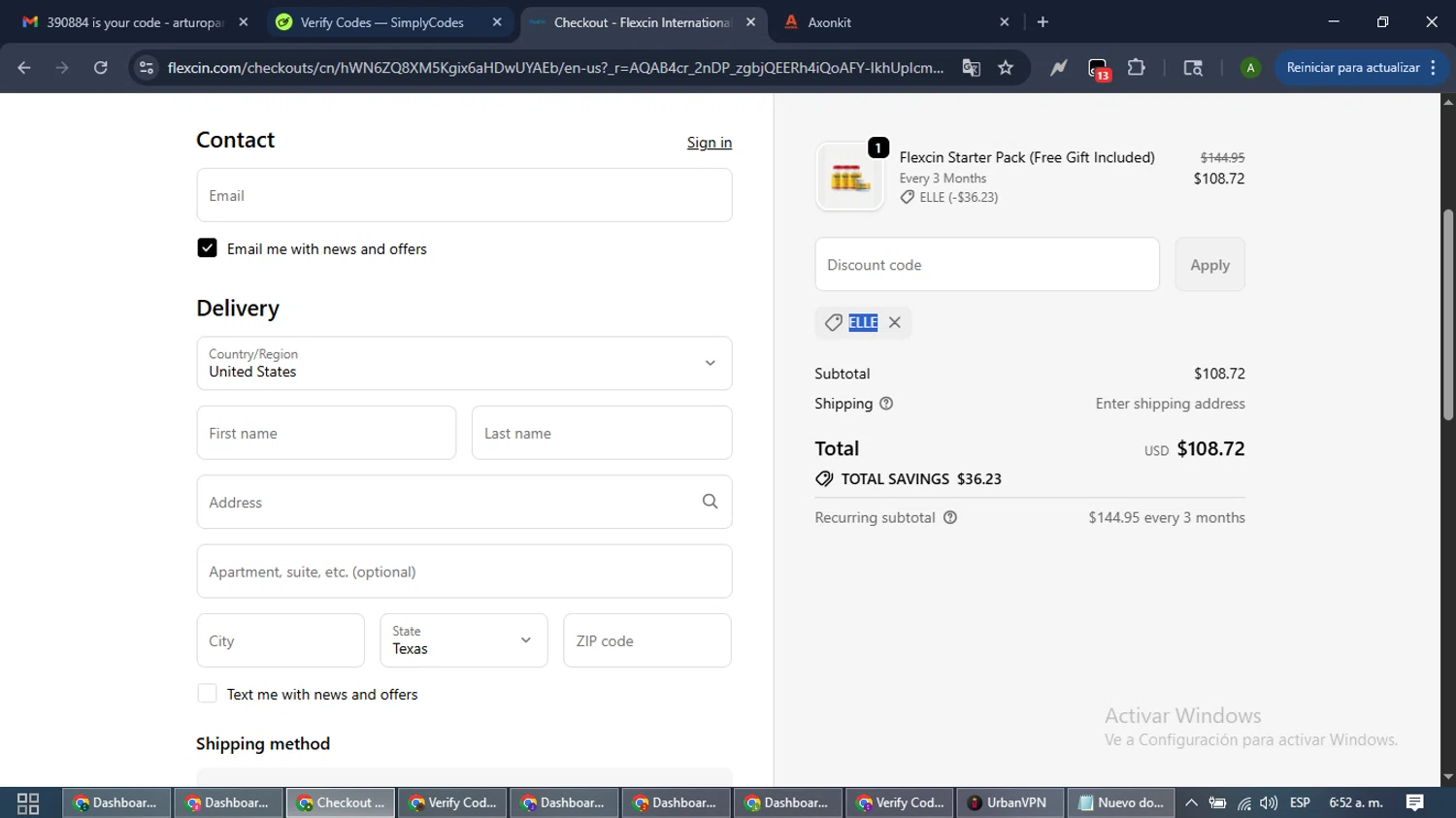Screen dimensions: 1456x818
Task: Open the State dropdown showing Texas
Action: point(464,640)
